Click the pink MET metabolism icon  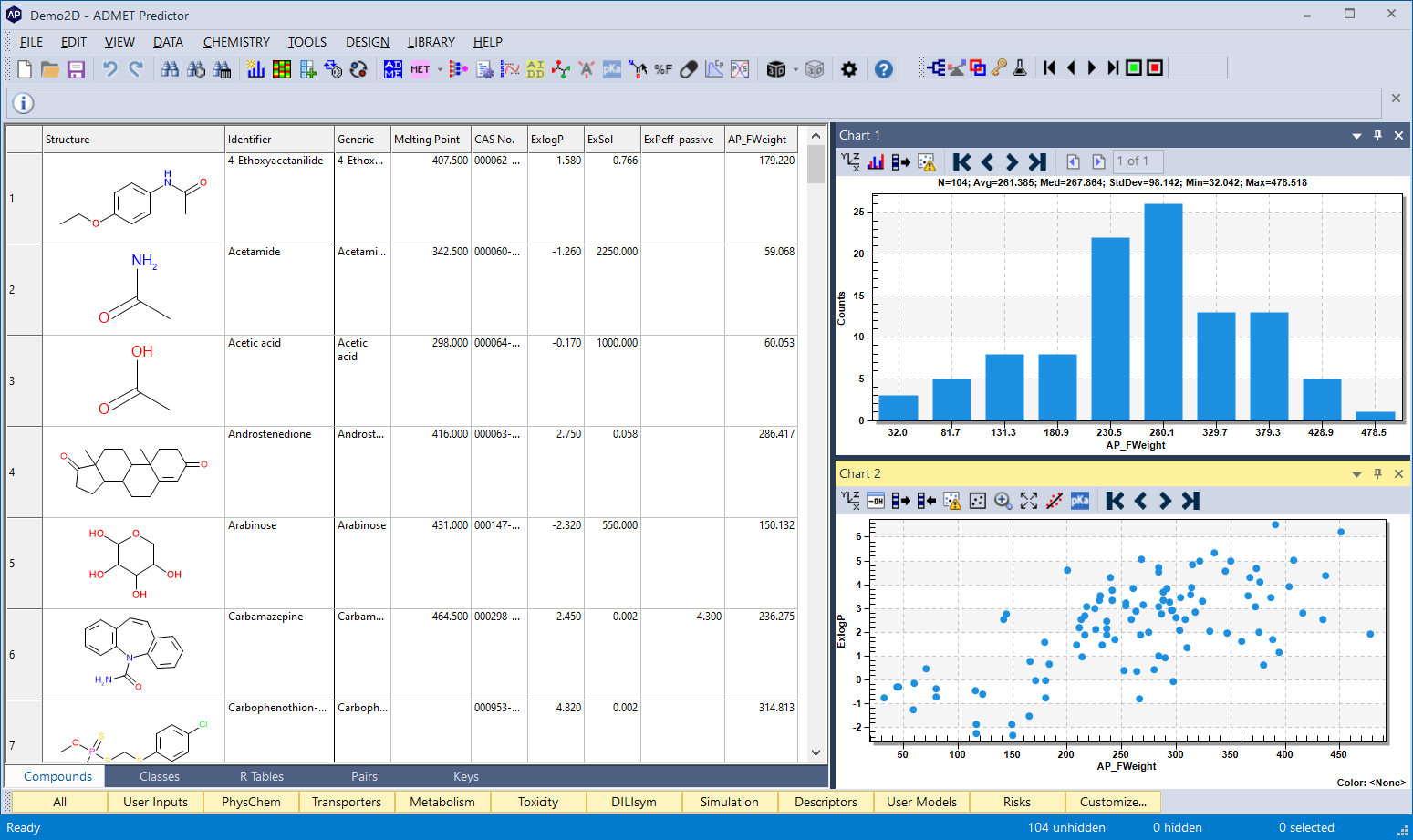(x=420, y=69)
